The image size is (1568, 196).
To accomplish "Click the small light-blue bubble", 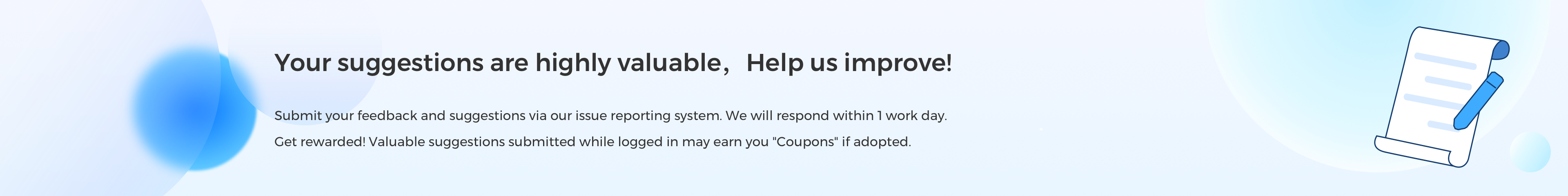I will pos(1530,152).
